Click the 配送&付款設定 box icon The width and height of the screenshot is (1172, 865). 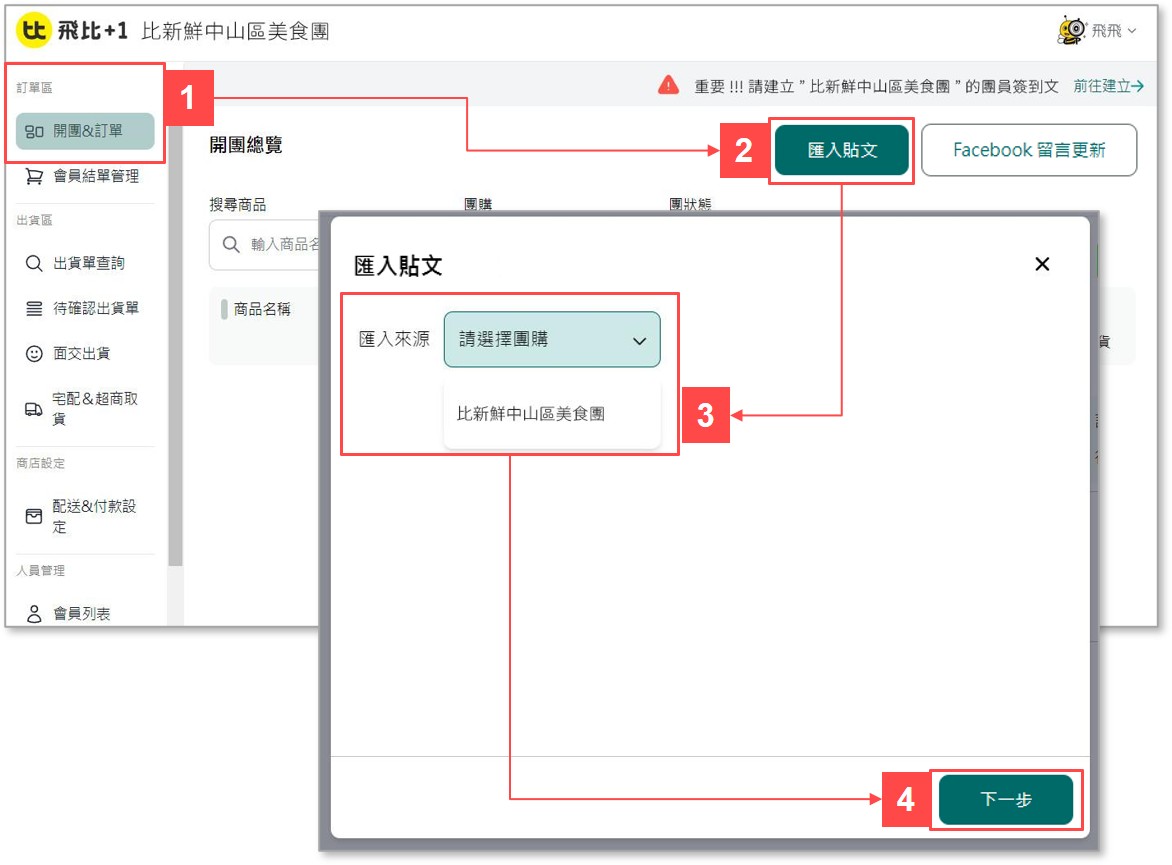(x=34, y=517)
